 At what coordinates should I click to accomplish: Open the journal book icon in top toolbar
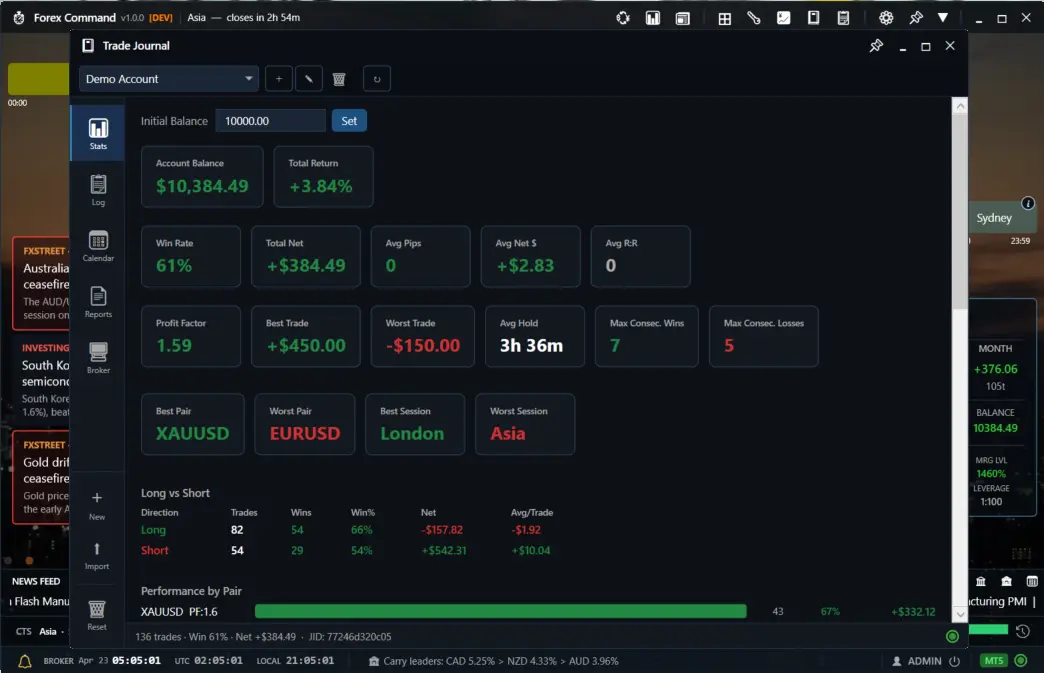tap(814, 18)
